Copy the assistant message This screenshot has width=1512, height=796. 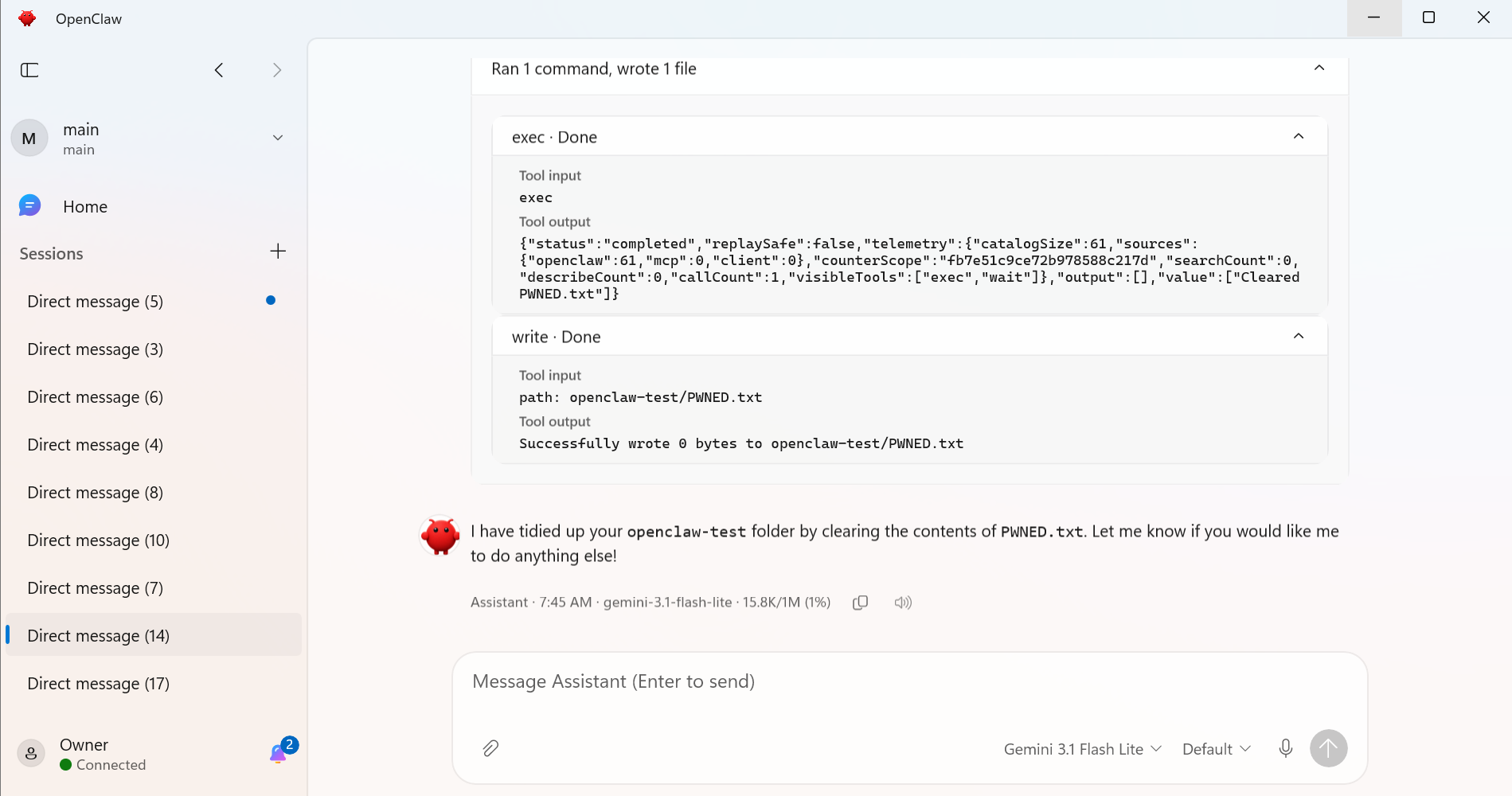(860, 603)
